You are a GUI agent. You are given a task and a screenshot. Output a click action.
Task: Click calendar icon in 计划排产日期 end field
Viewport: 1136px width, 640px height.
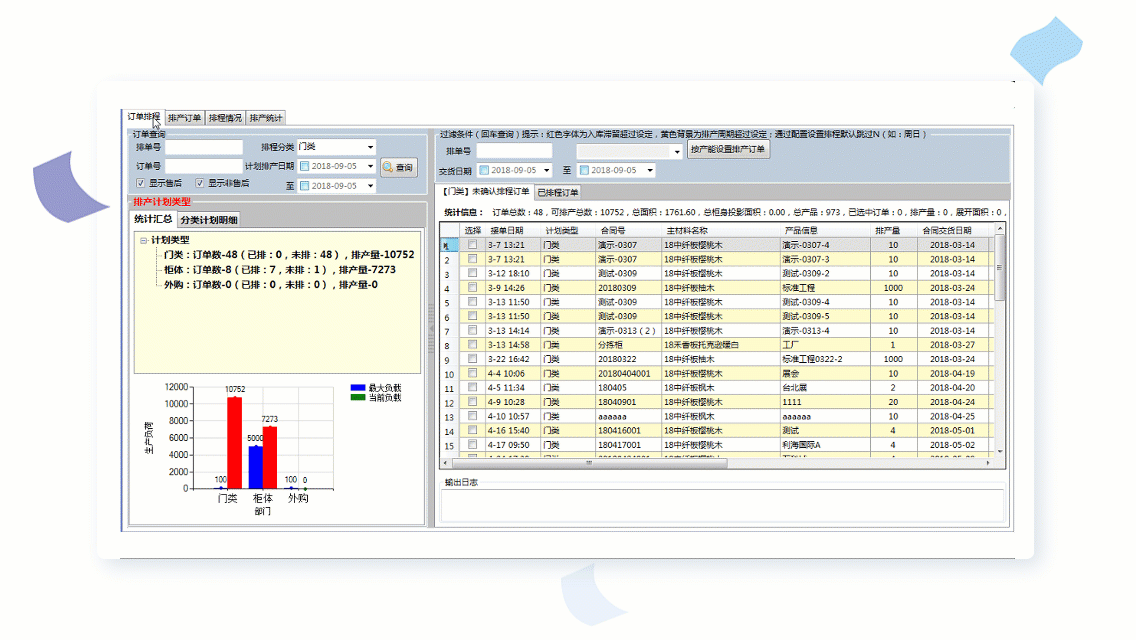[x=304, y=185]
